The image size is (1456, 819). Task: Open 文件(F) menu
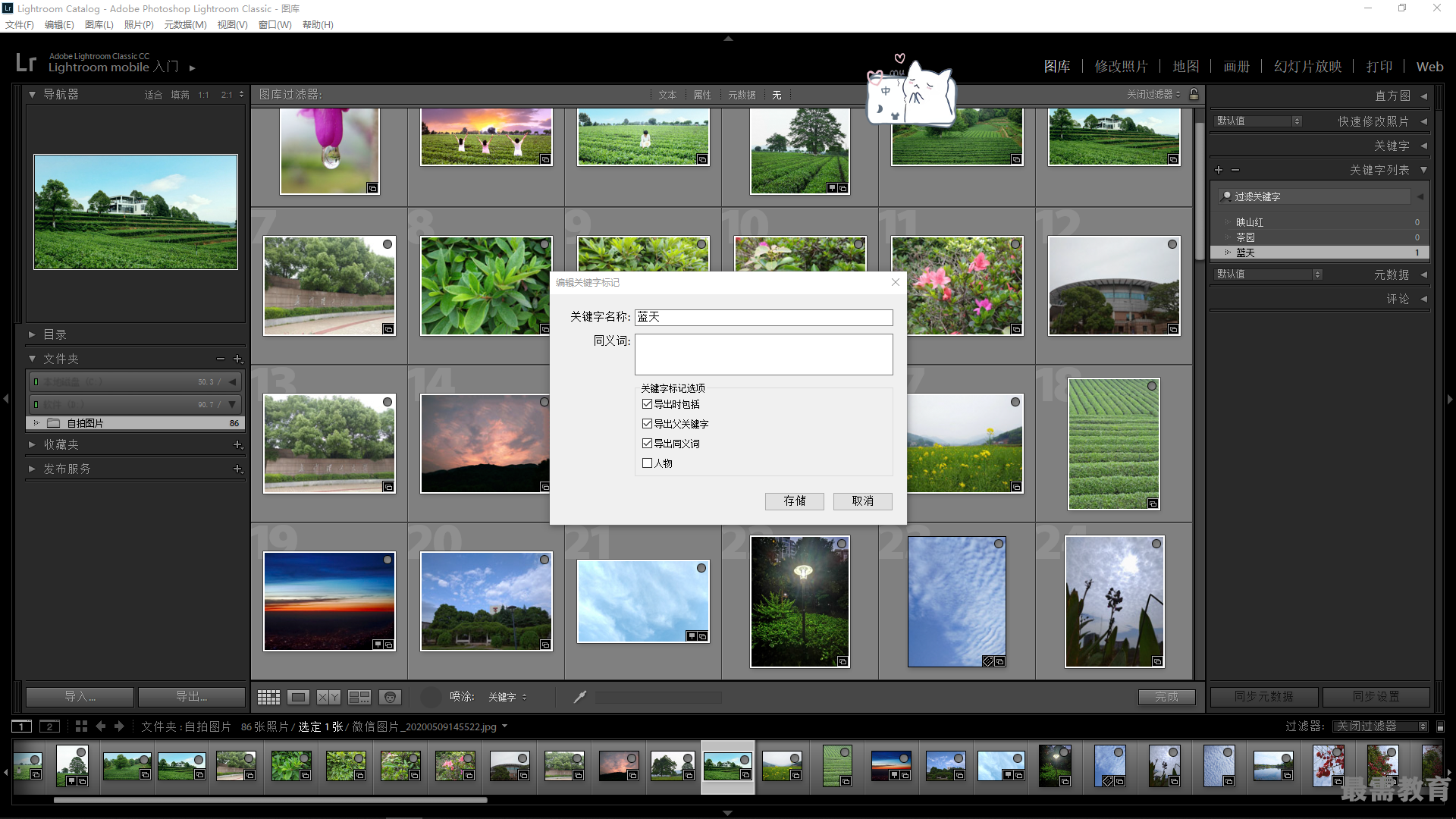coord(20,25)
